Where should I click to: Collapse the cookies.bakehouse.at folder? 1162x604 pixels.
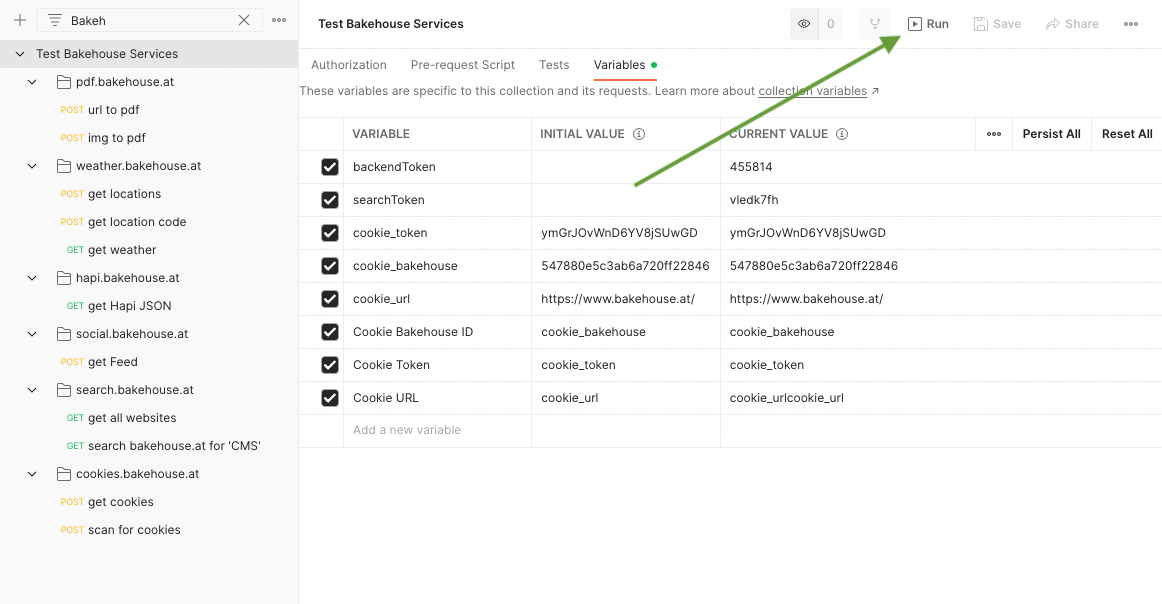[x=33, y=474]
